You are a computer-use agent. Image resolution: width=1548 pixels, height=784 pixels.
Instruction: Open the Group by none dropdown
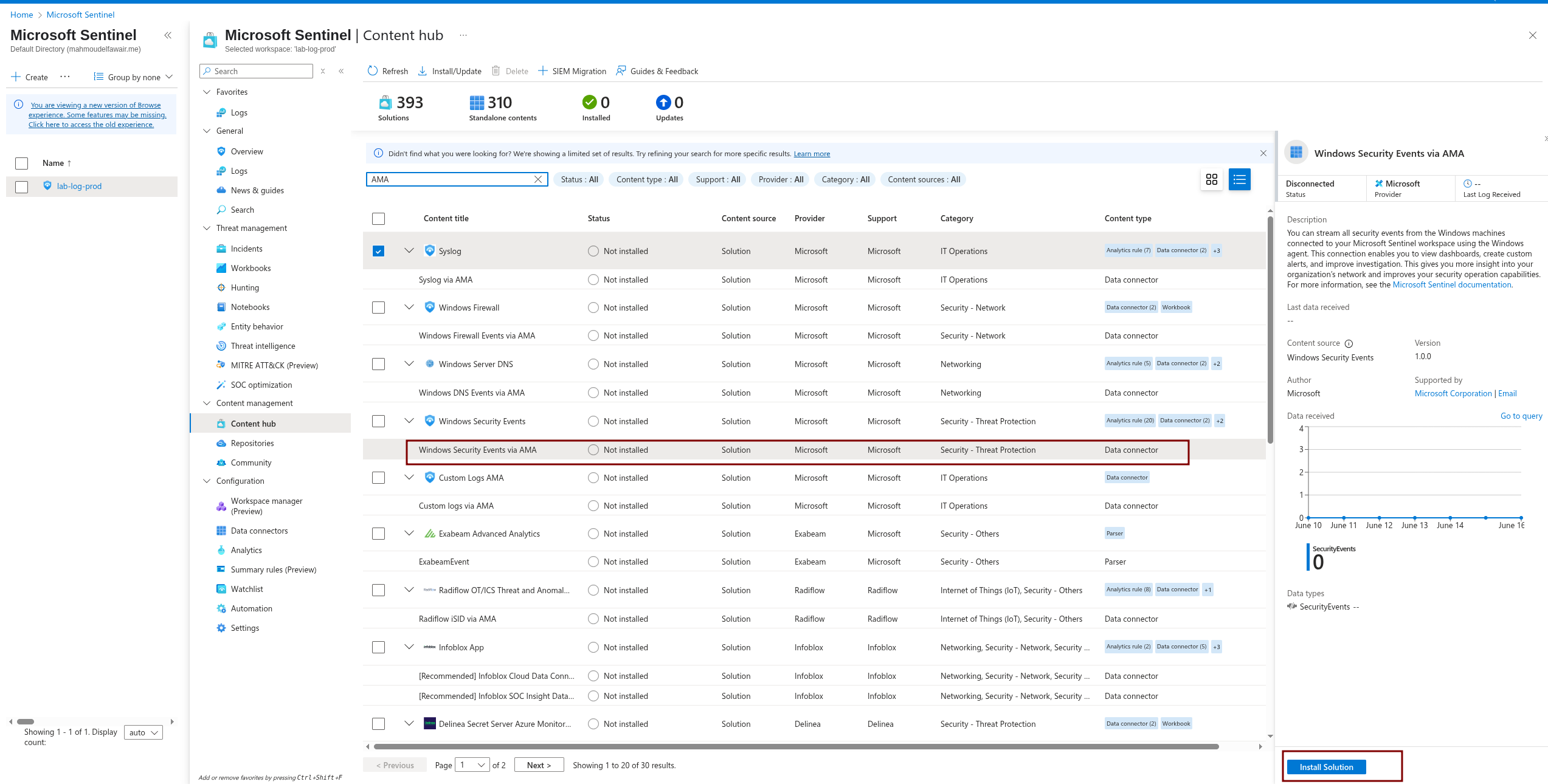134,77
